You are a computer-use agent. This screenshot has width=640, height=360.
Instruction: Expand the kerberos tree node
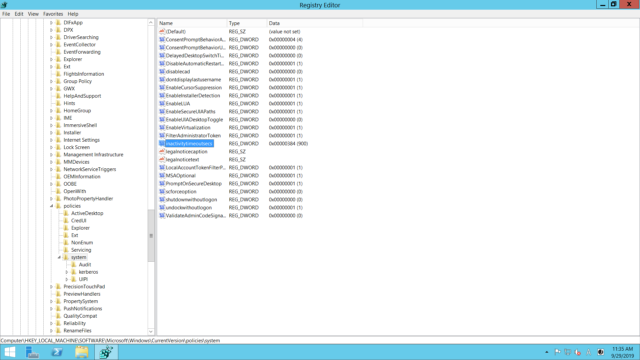pos(67,272)
